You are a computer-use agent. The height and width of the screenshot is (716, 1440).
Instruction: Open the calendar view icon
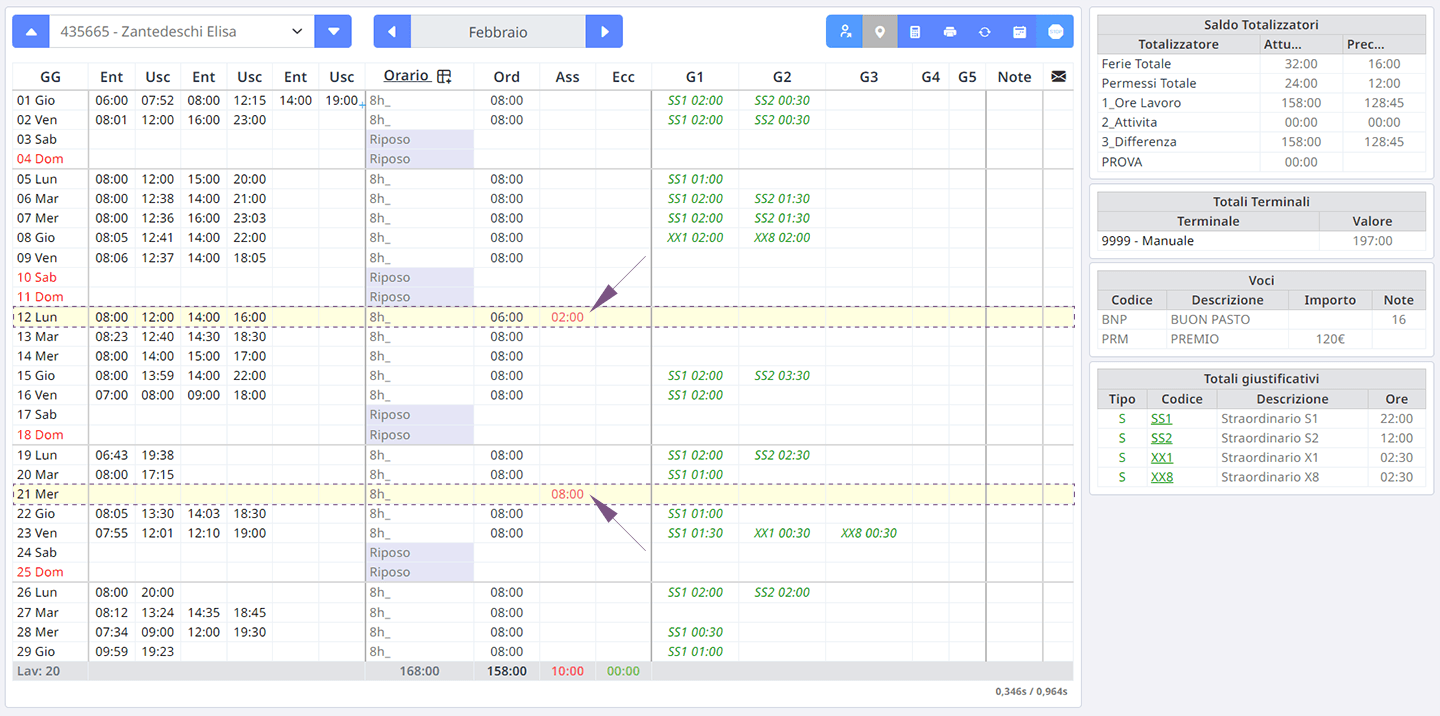(x=1020, y=31)
